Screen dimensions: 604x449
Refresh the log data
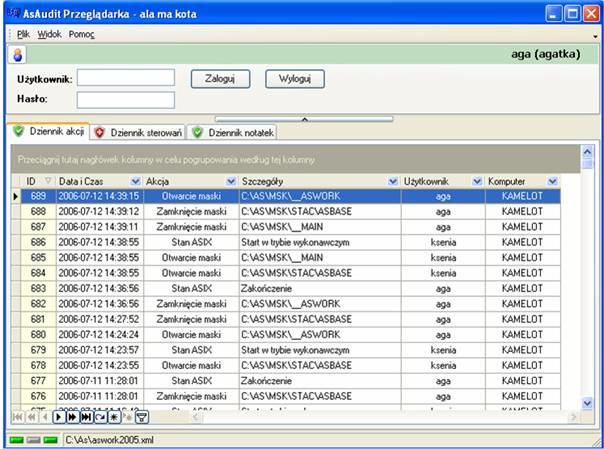pyautogui.click(x=100, y=417)
